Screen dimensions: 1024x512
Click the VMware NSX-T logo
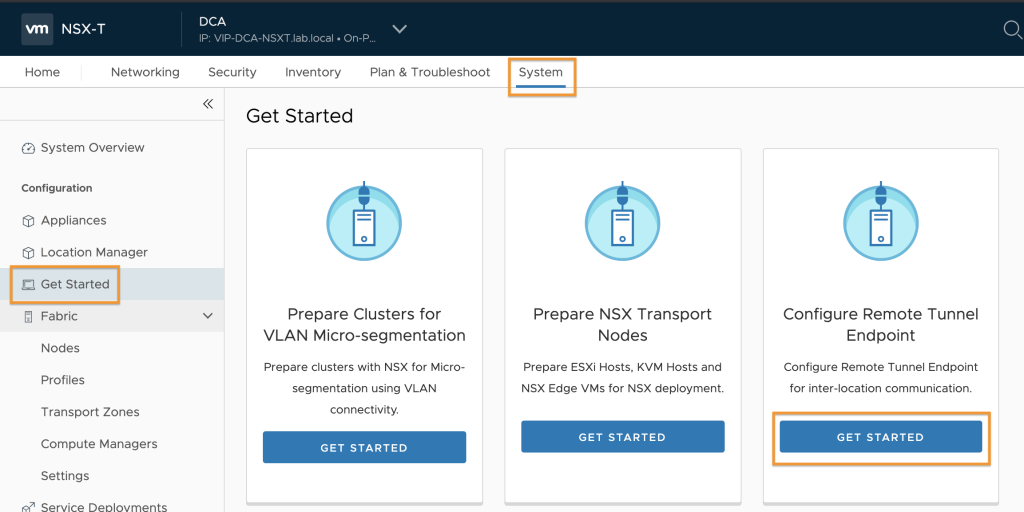point(37,29)
